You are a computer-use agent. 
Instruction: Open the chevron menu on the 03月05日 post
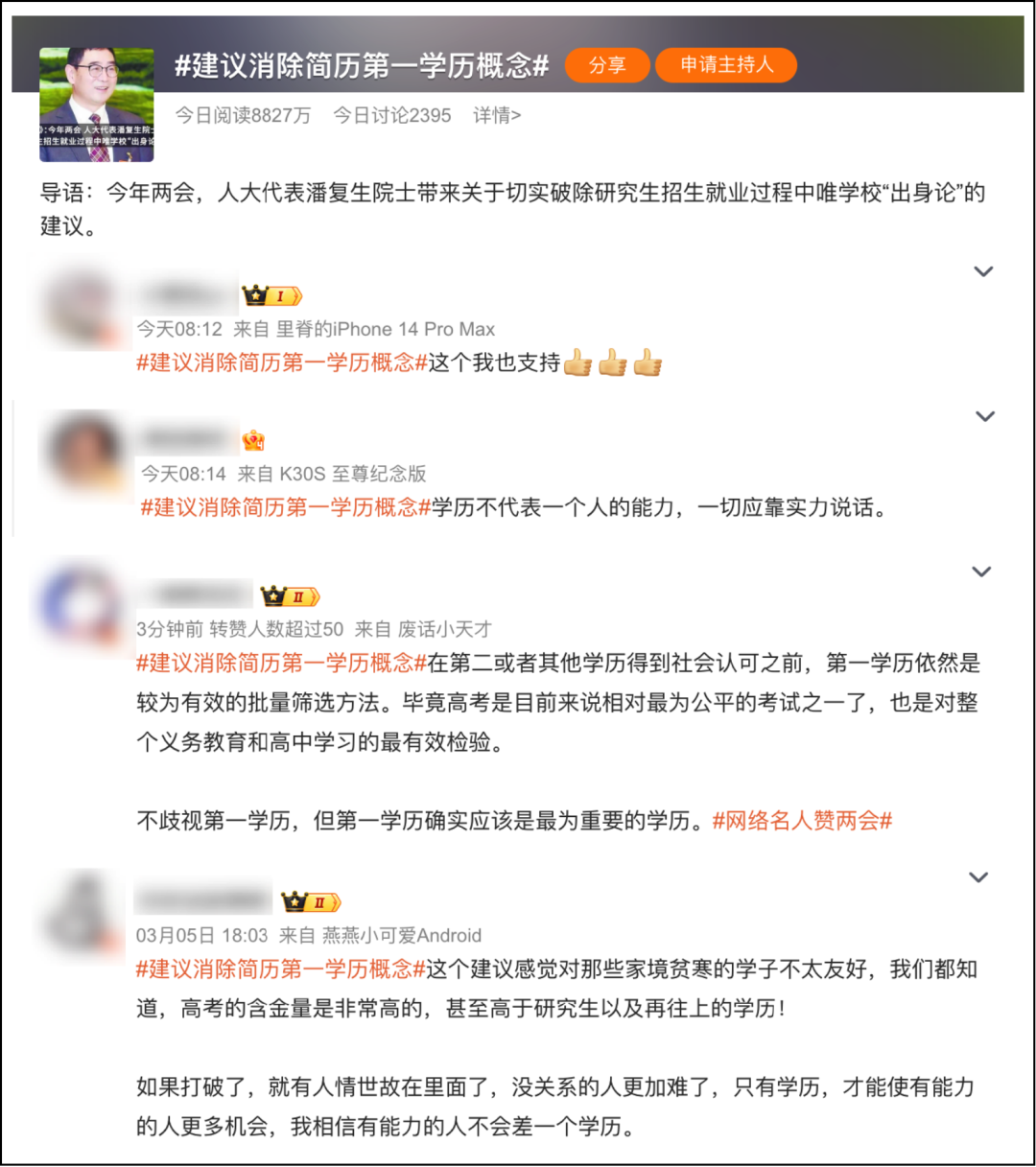pos(978,877)
